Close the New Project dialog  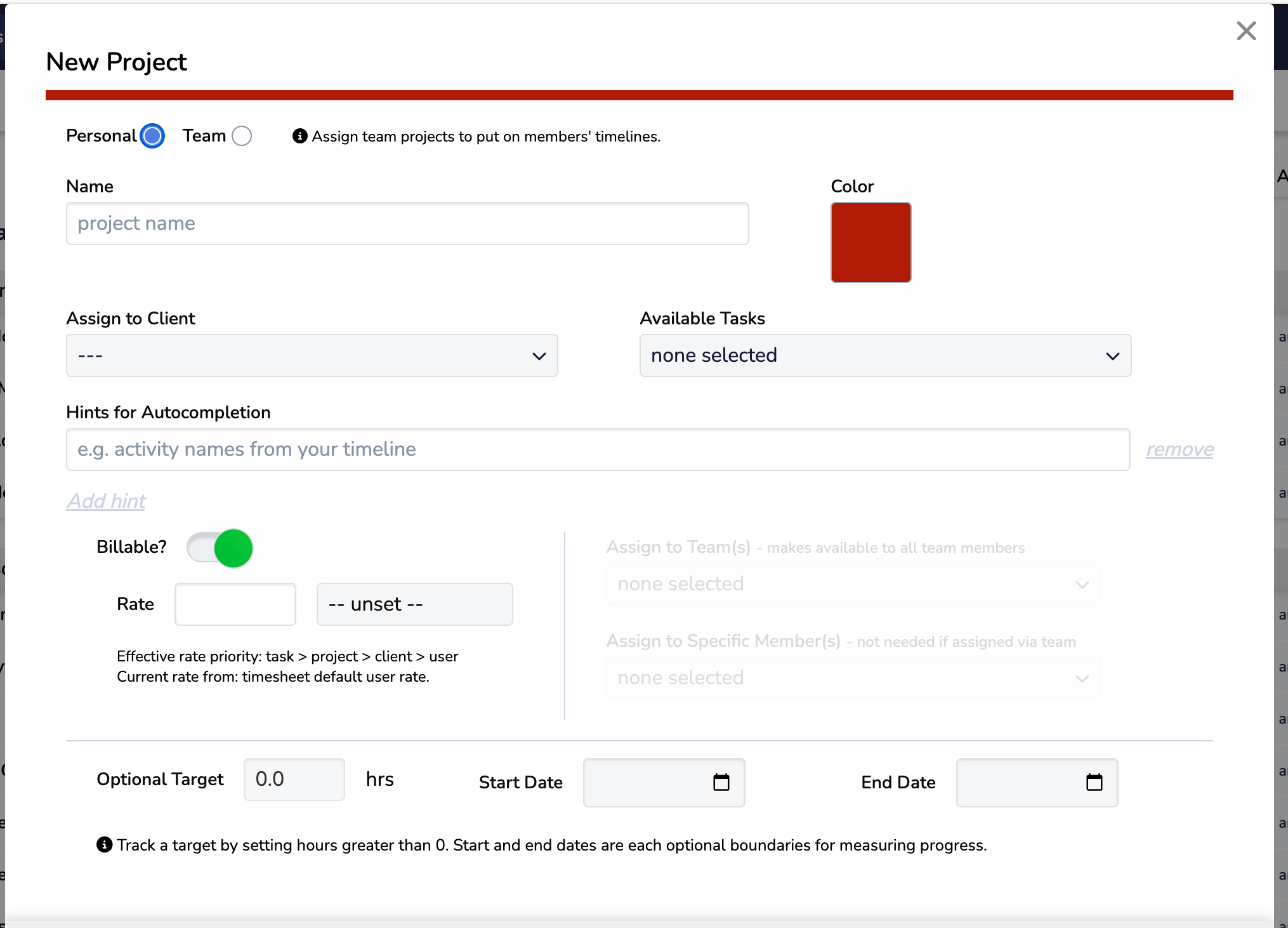tap(1246, 30)
